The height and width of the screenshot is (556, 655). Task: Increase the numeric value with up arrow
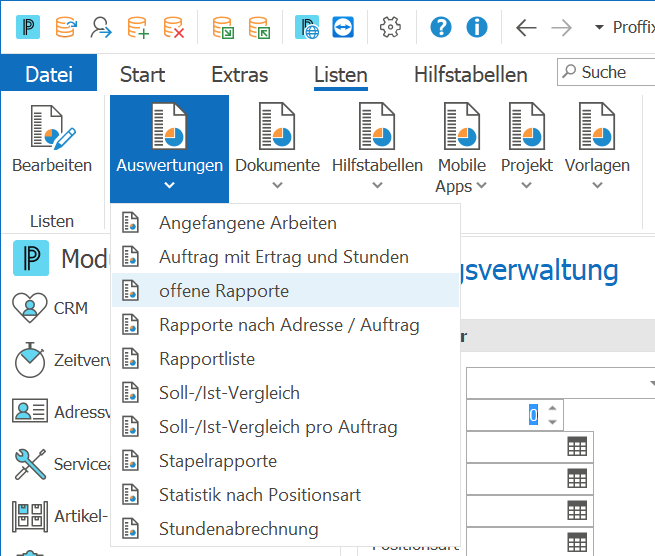click(x=552, y=408)
